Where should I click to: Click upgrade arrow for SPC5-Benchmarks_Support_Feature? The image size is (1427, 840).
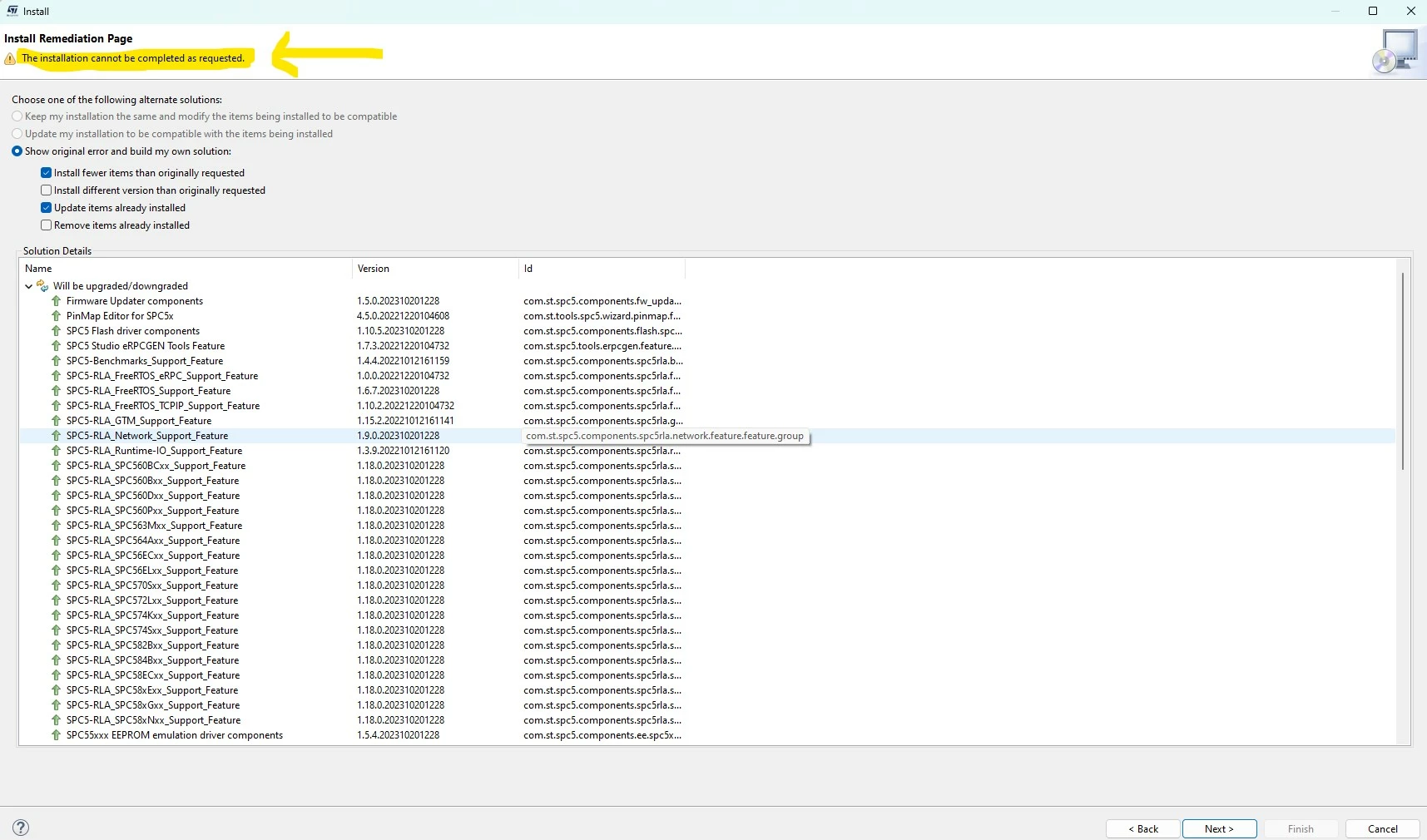[x=57, y=361]
